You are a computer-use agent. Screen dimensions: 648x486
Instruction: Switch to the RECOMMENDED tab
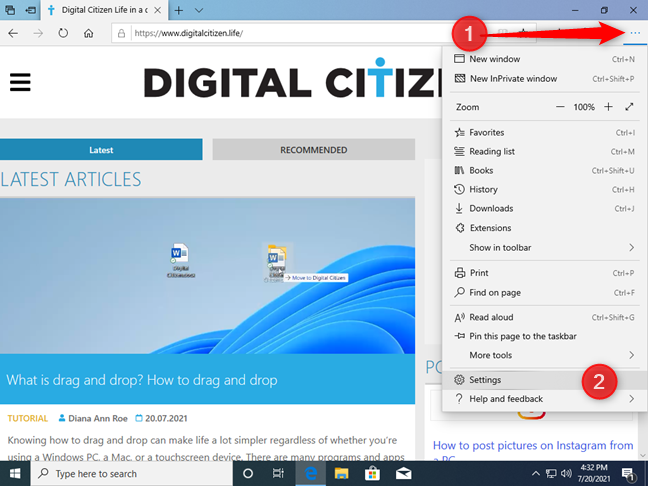click(x=314, y=150)
